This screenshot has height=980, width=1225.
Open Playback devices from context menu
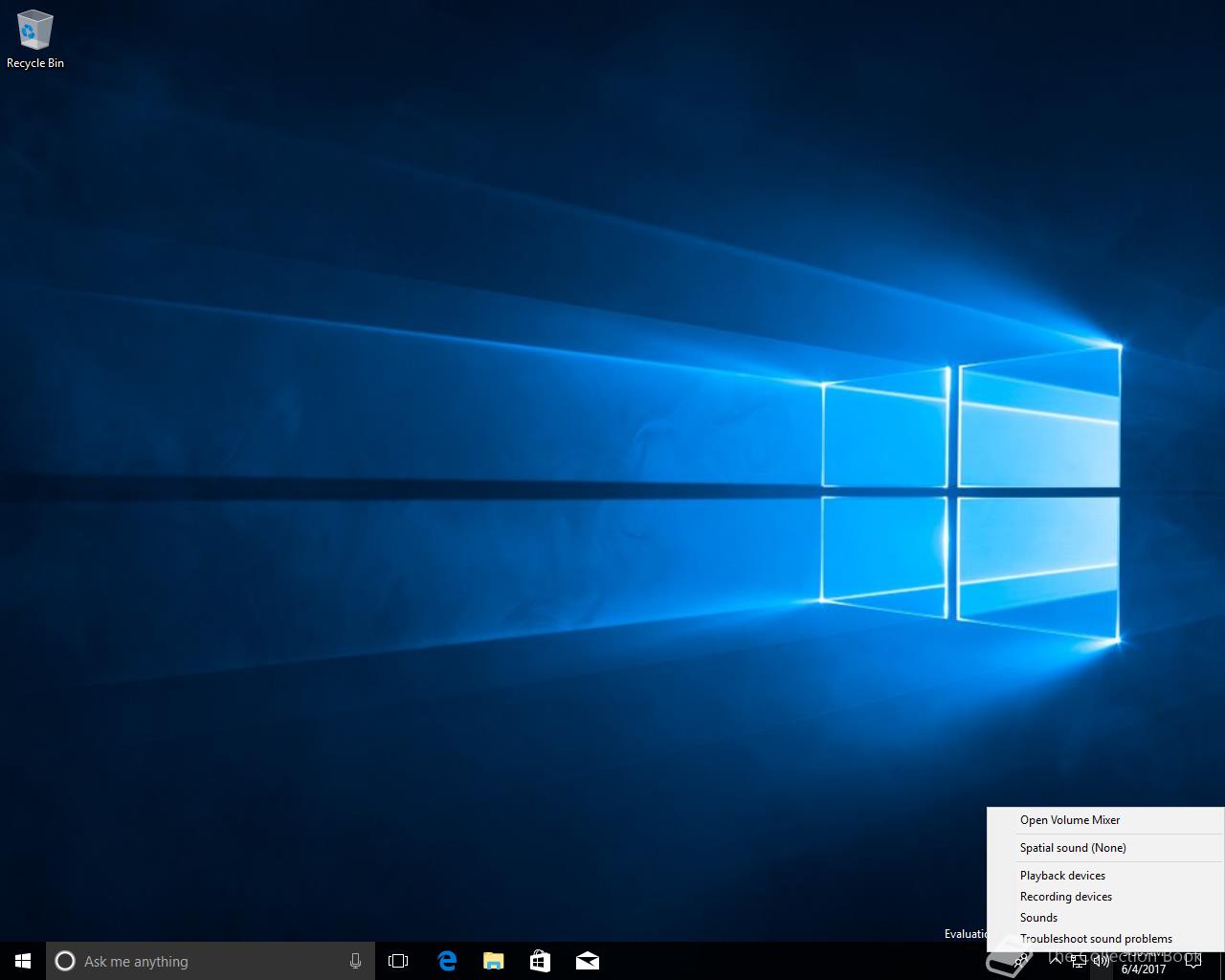point(1106,876)
